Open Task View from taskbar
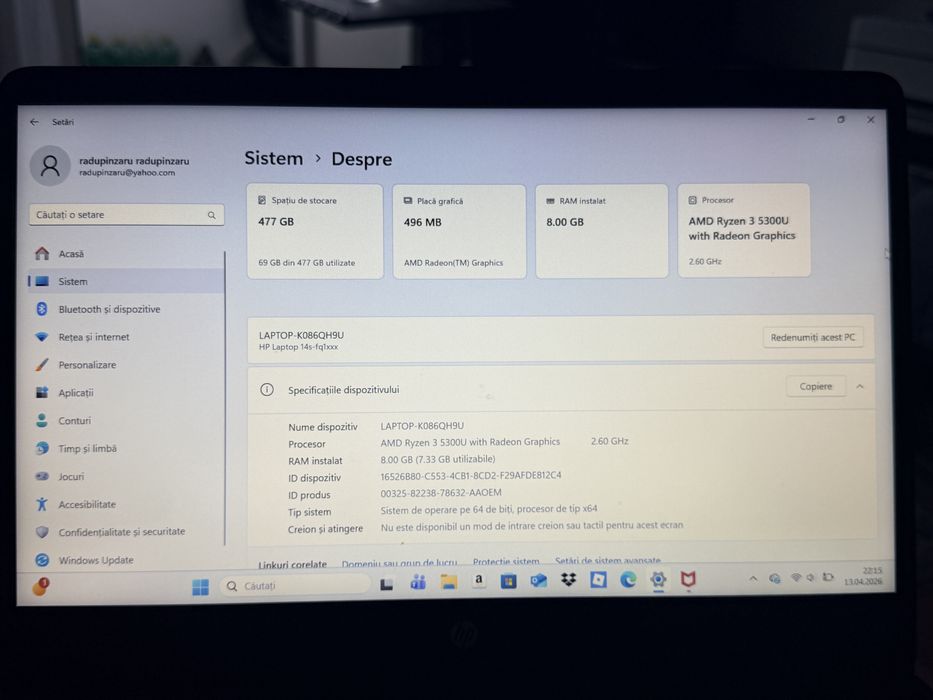The image size is (933, 700). (x=387, y=584)
